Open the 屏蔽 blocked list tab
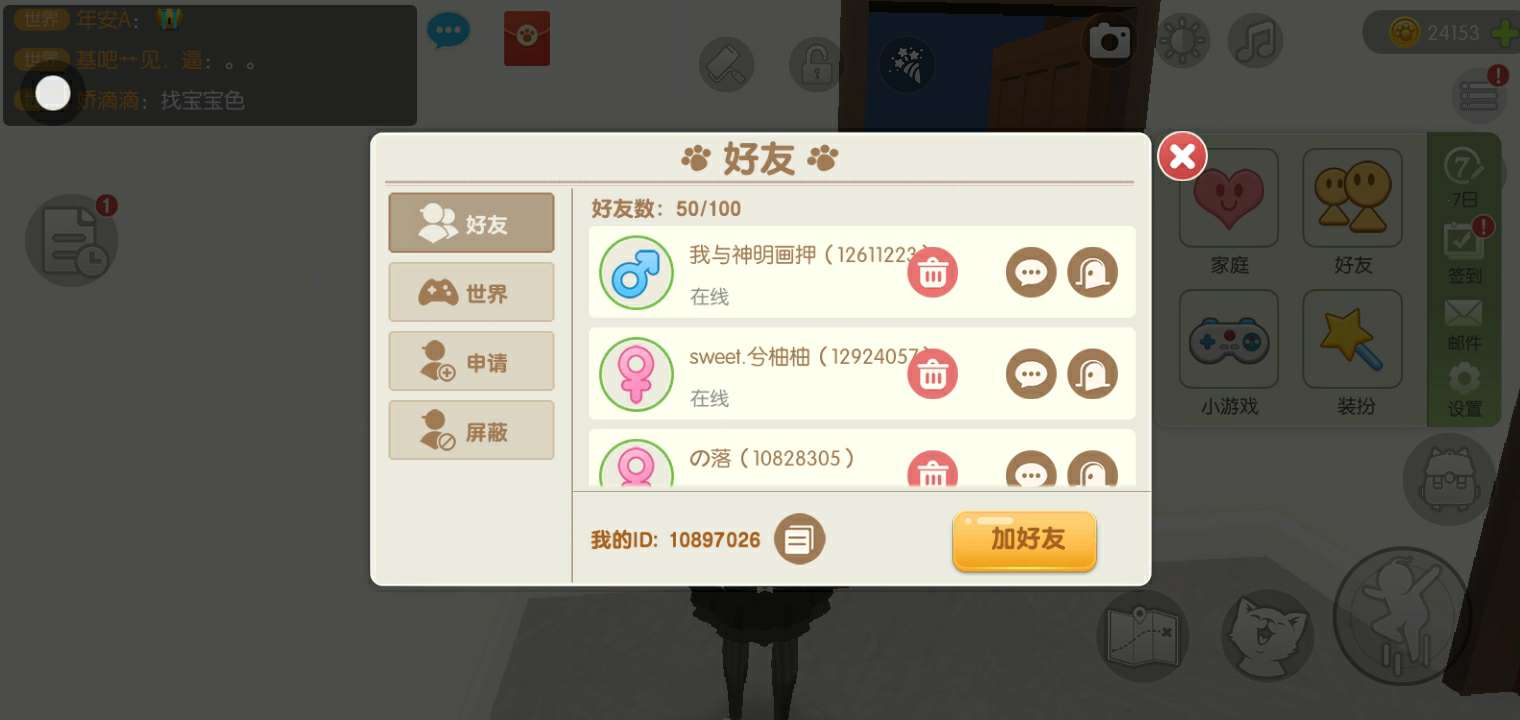 tap(471, 430)
